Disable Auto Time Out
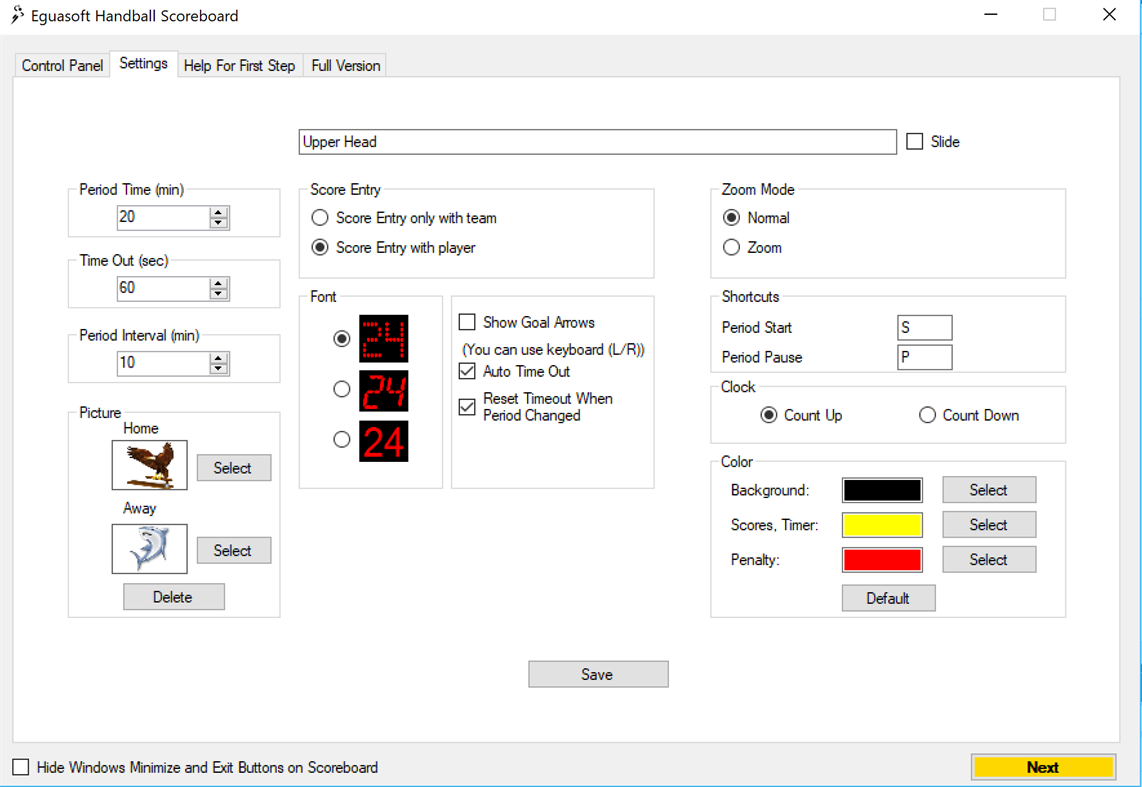Image resolution: width=1142 pixels, height=787 pixels. 466,371
